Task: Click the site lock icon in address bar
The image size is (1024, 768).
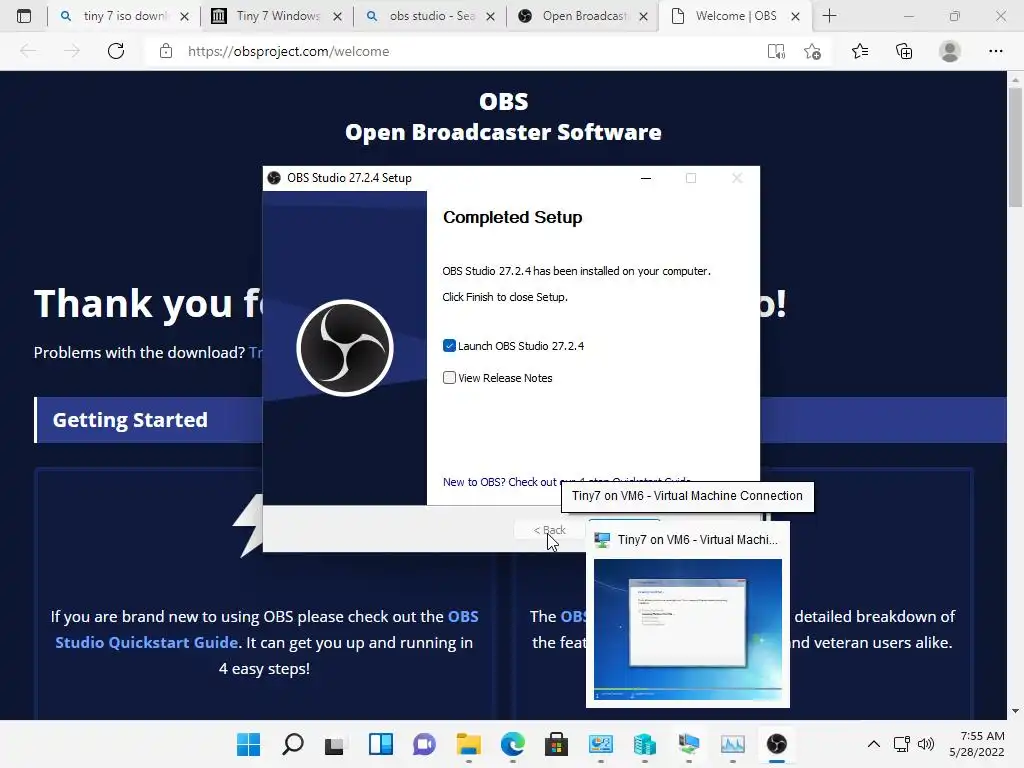Action: [x=166, y=51]
